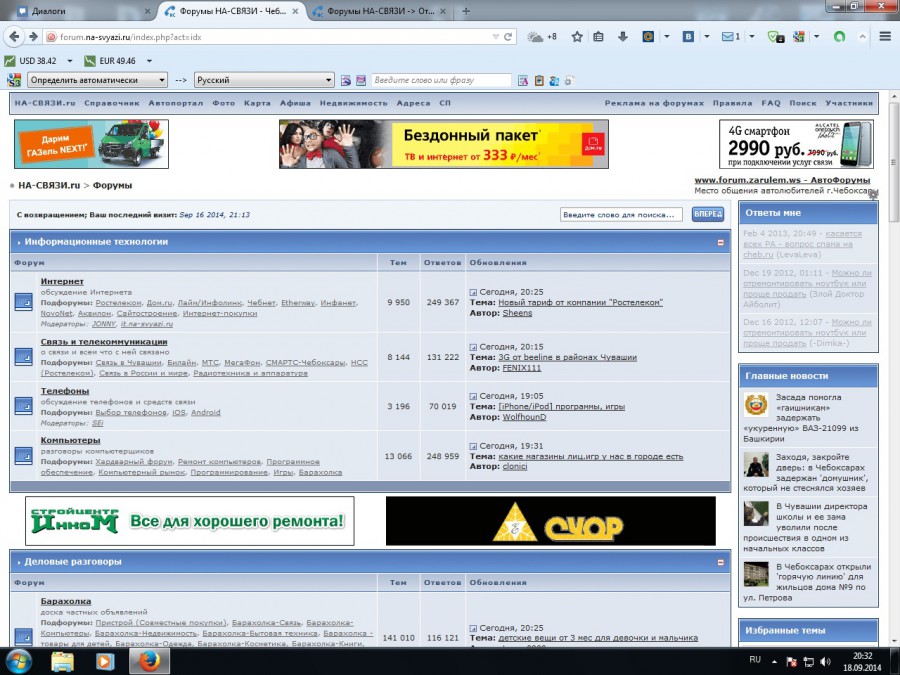Open the Android subforum link

205,413
